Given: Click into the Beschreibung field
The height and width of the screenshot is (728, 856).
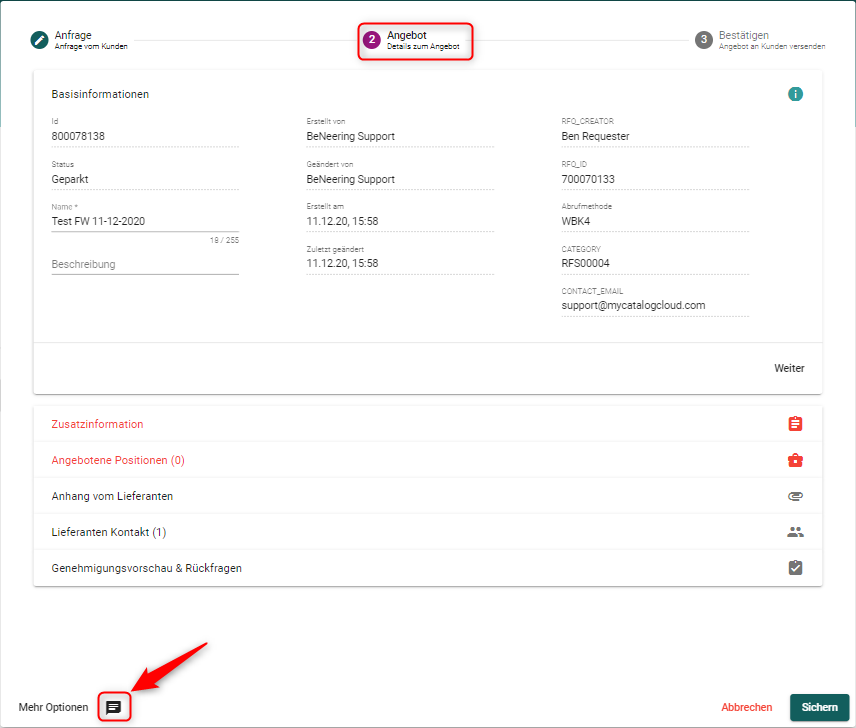Looking at the screenshot, I should [145, 265].
